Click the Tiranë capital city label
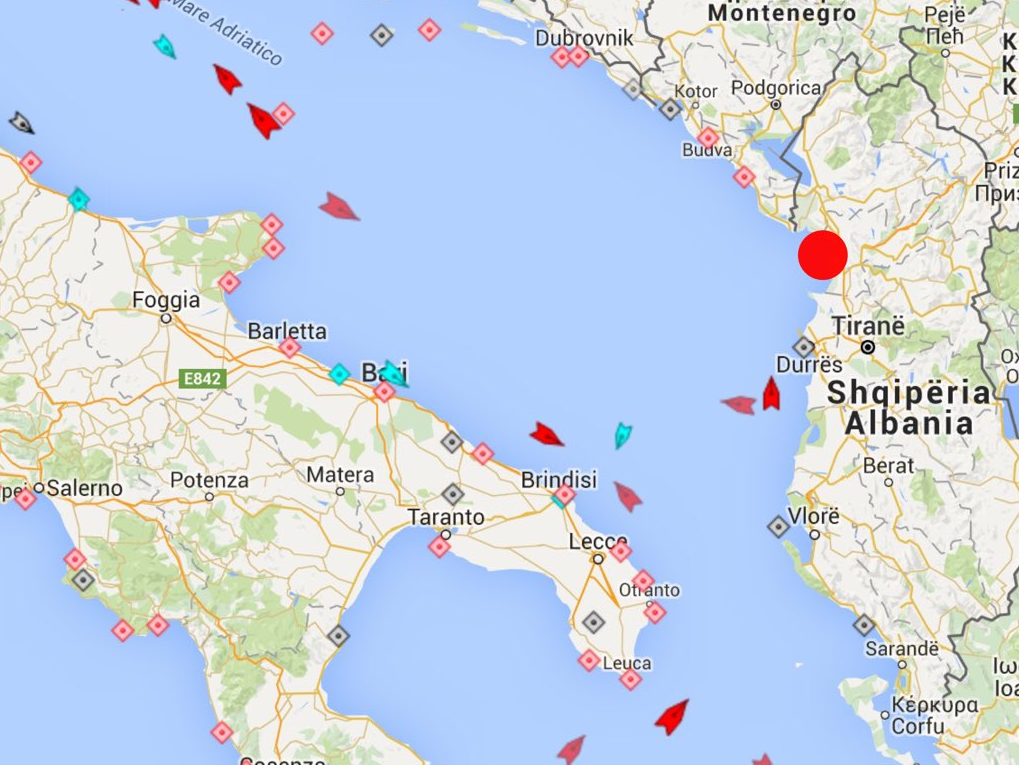The image size is (1019, 765). tap(868, 326)
